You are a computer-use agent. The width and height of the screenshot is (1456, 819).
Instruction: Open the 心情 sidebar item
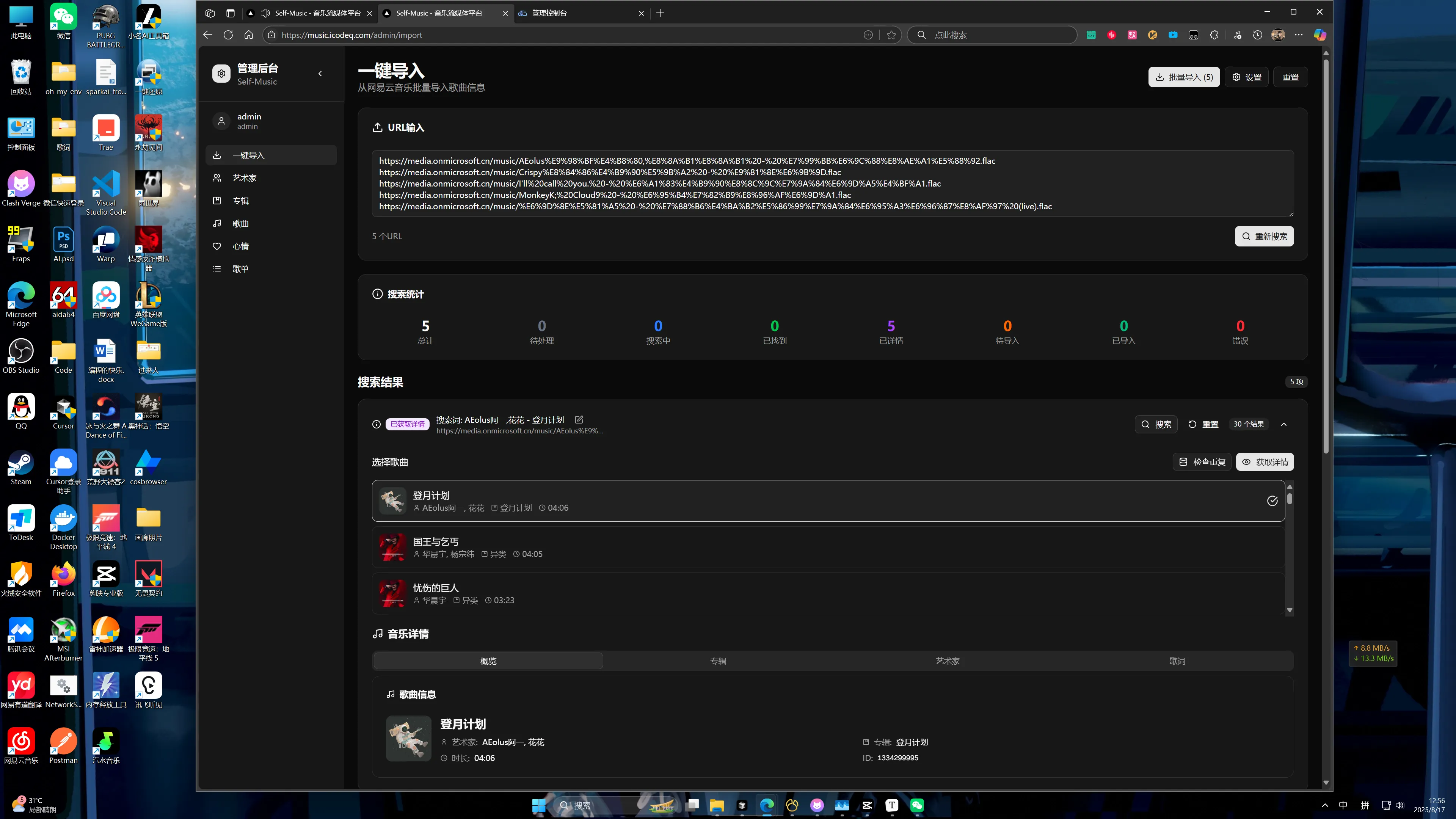(x=241, y=246)
